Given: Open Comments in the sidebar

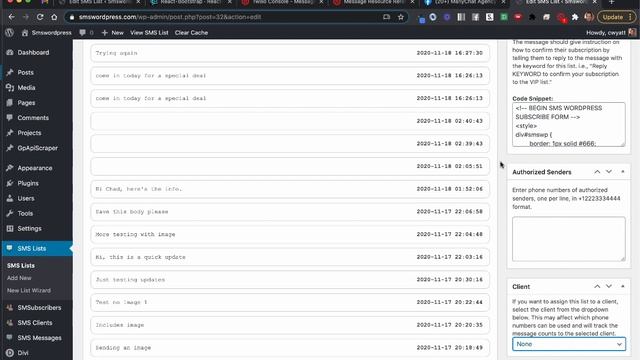Looking at the screenshot, I should tap(33, 118).
